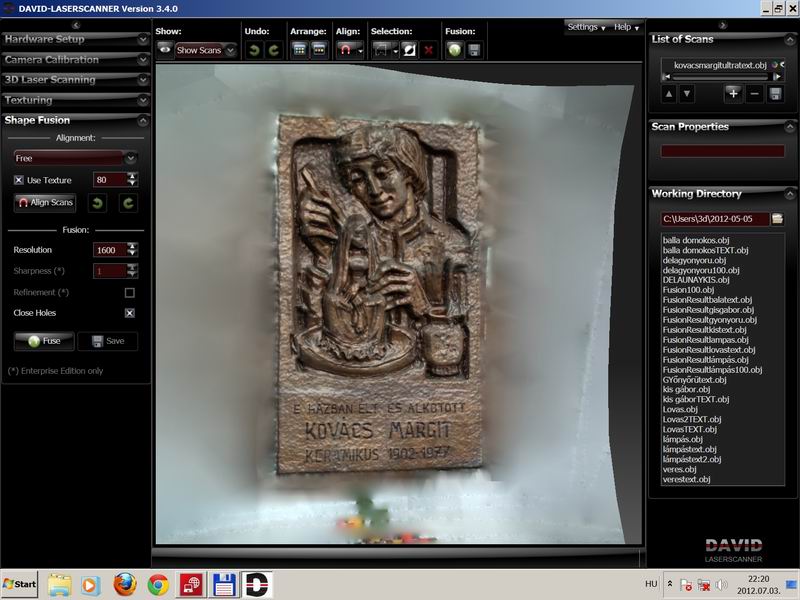Image resolution: width=800 pixels, height=600 pixels.
Task: Uncheck the Close Holes checkbox
Action: 129,313
